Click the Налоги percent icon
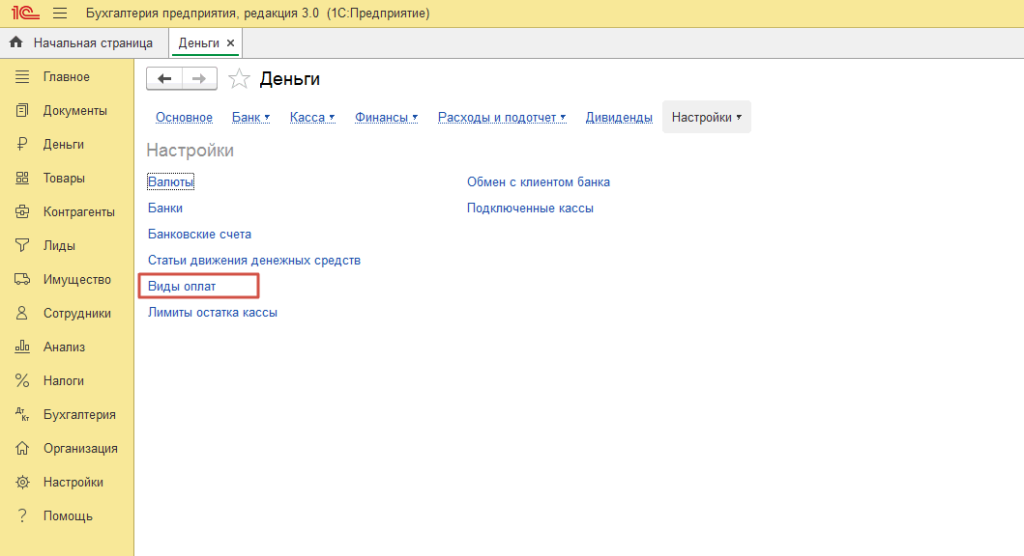 (x=22, y=380)
